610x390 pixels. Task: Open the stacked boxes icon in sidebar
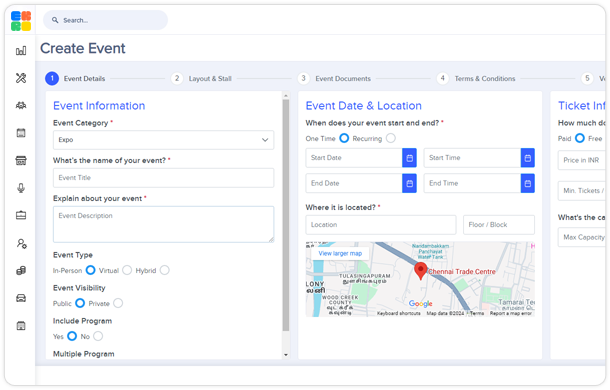pos(21,271)
